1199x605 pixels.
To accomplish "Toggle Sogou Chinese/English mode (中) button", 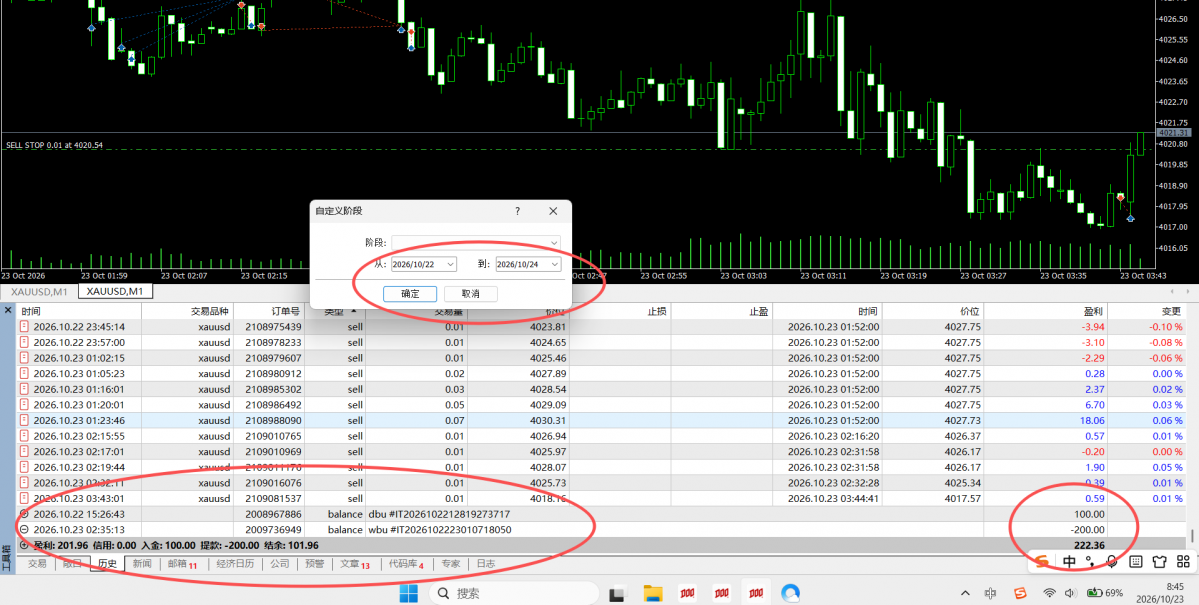I will pyautogui.click(x=1069, y=561).
